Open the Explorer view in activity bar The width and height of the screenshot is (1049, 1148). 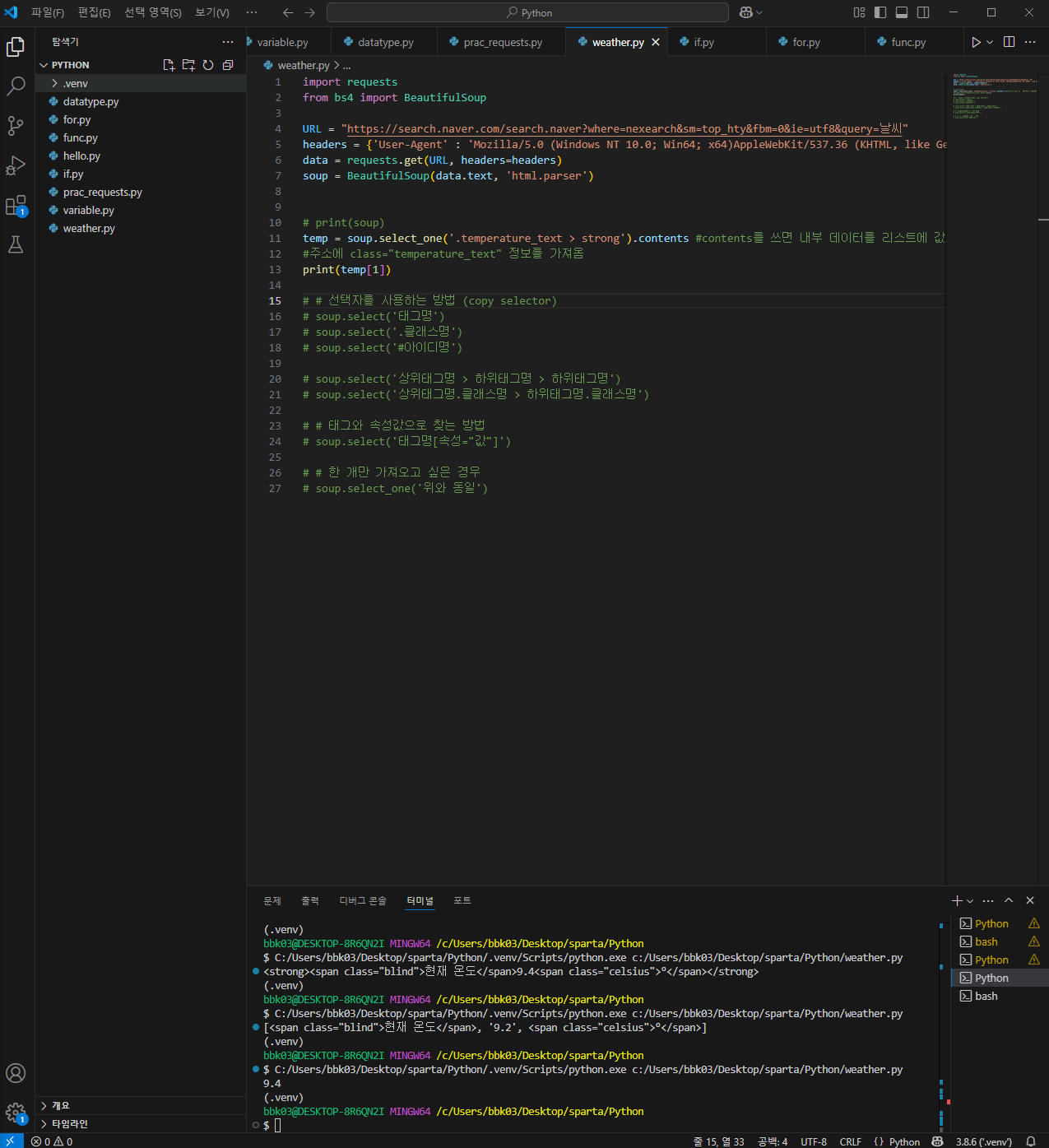click(x=16, y=48)
